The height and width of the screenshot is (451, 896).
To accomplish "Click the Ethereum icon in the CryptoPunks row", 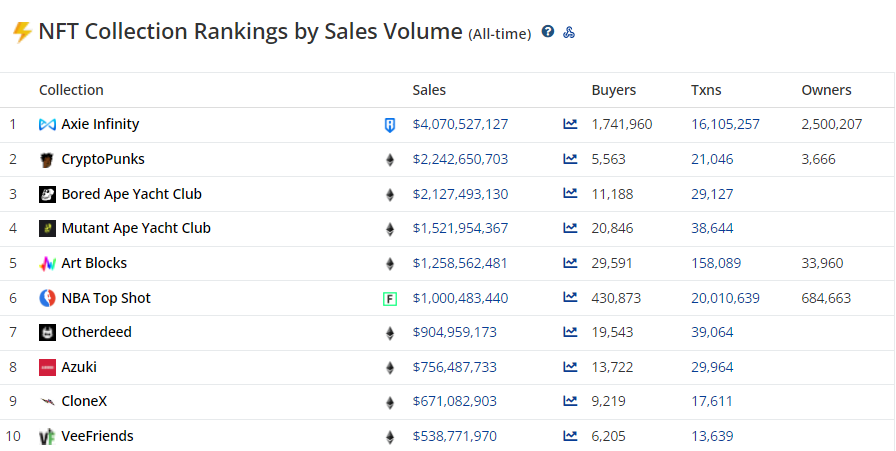I will click(x=390, y=160).
